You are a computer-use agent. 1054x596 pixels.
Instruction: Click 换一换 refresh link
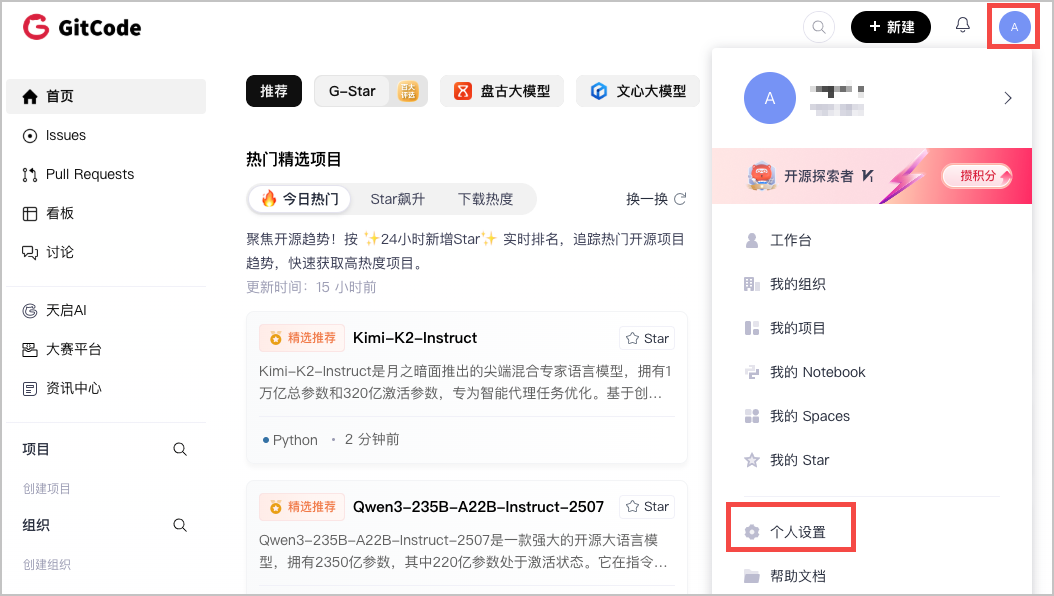[656, 199]
